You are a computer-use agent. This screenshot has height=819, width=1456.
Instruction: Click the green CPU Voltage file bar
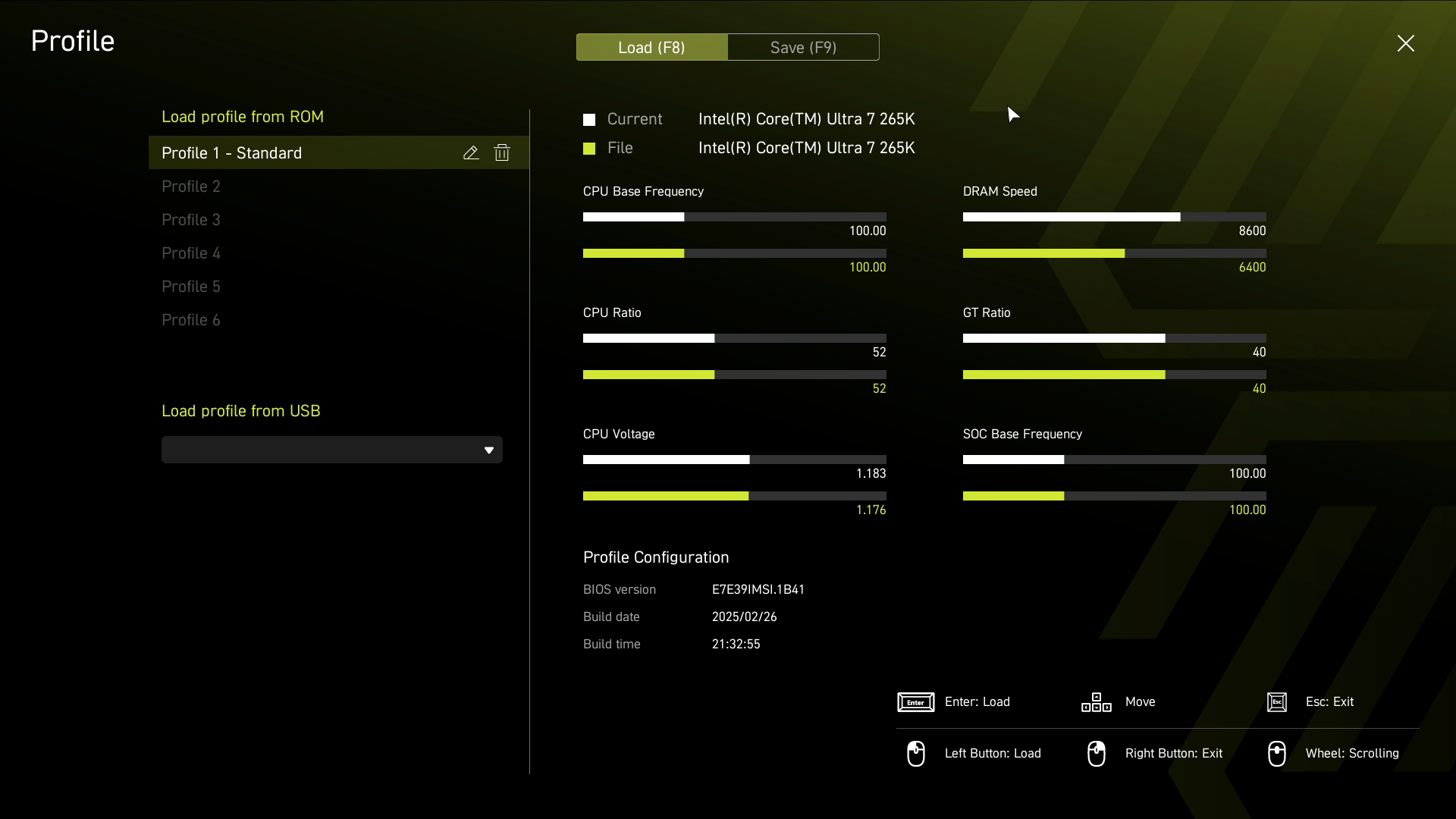665,496
